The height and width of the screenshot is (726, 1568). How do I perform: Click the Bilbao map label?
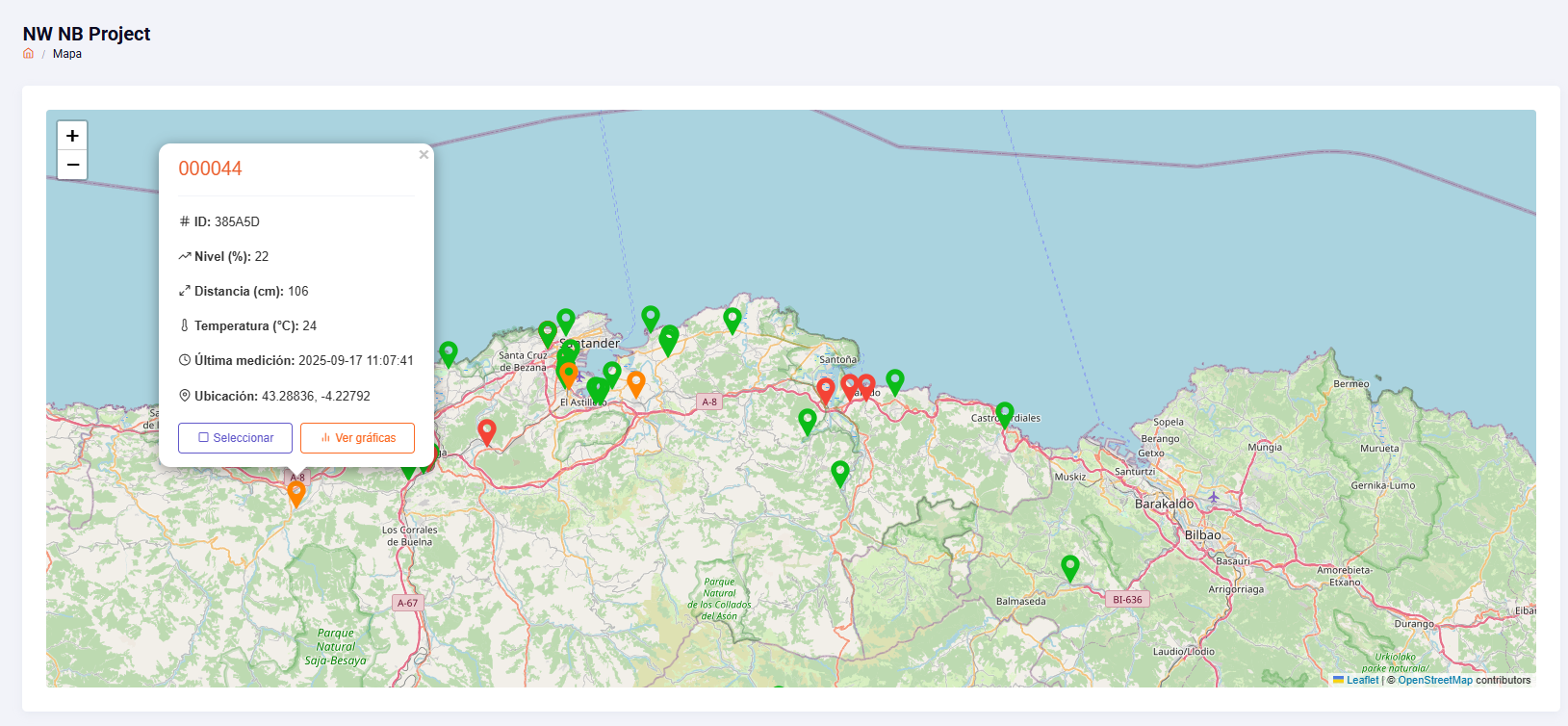pos(1203,535)
